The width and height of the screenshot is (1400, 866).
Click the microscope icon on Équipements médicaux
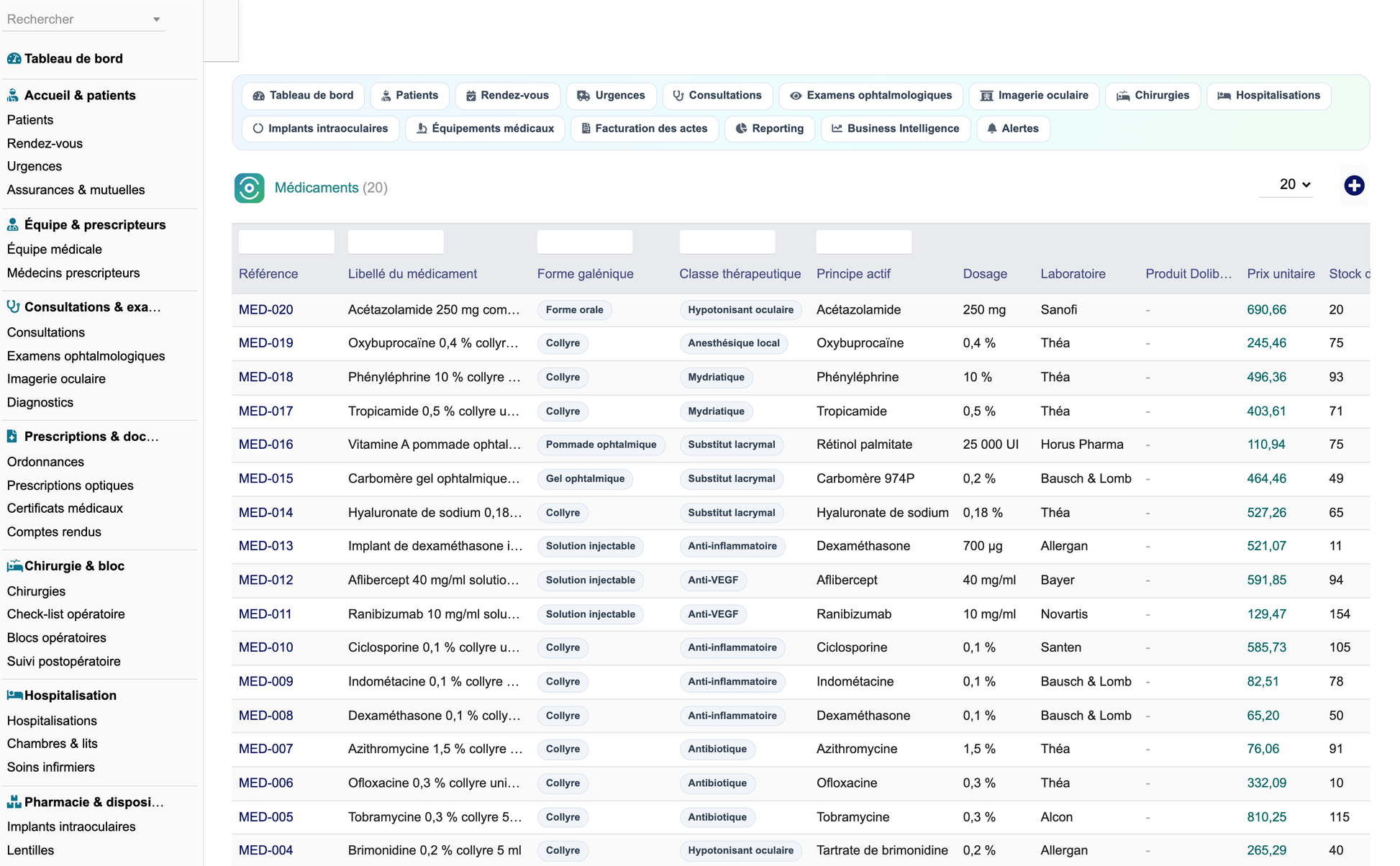422,129
